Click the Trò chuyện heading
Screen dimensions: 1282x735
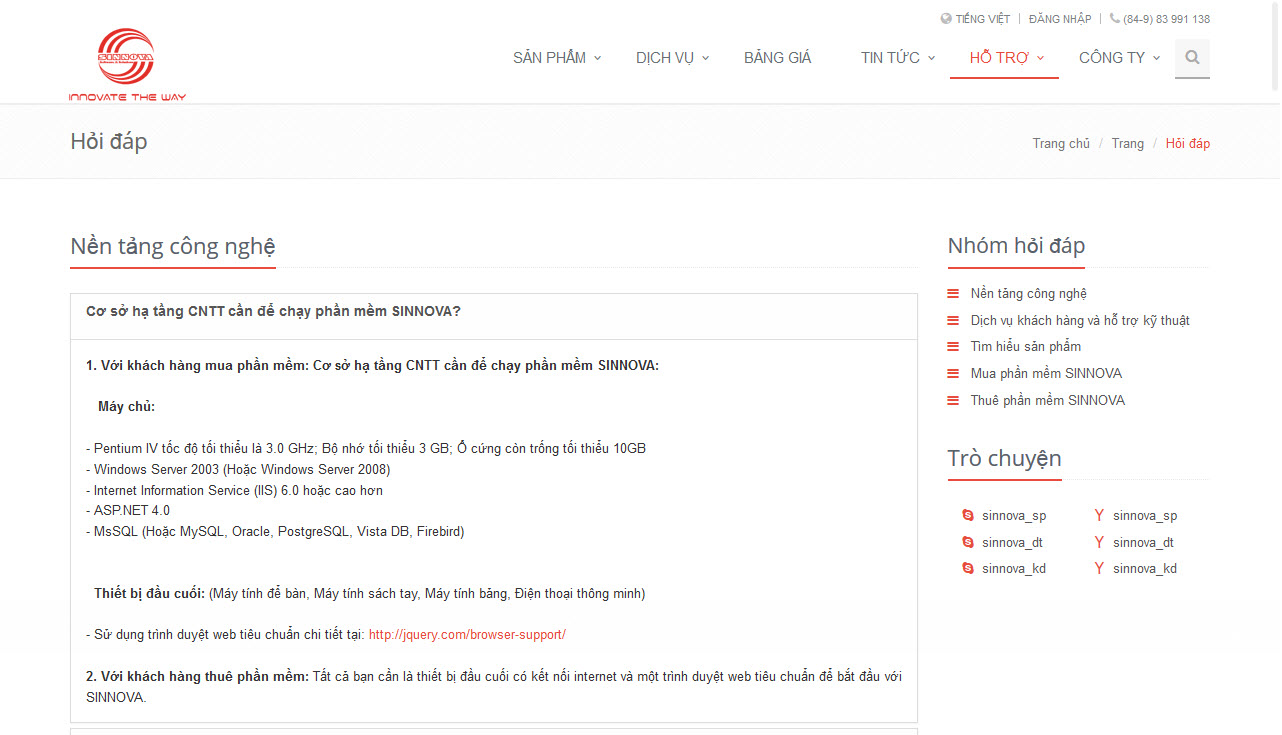click(x=1004, y=459)
